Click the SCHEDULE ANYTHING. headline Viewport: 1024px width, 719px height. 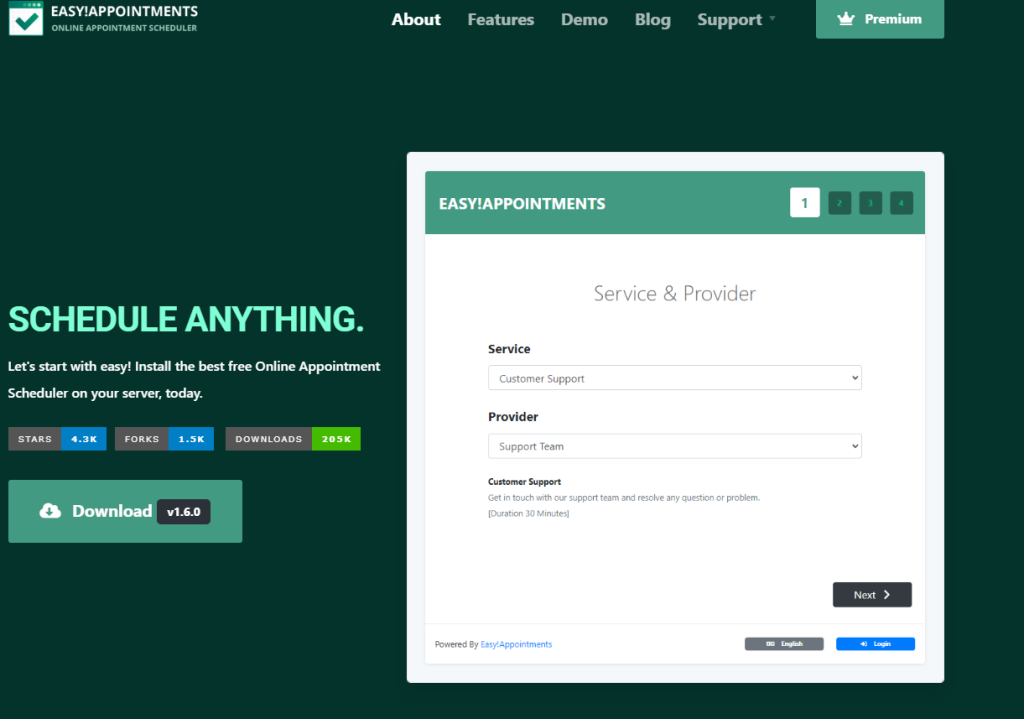click(186, 319)
